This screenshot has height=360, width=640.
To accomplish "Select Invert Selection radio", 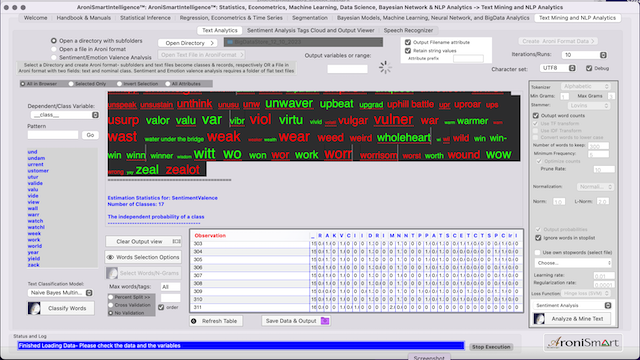I will [x=119, y=84].
